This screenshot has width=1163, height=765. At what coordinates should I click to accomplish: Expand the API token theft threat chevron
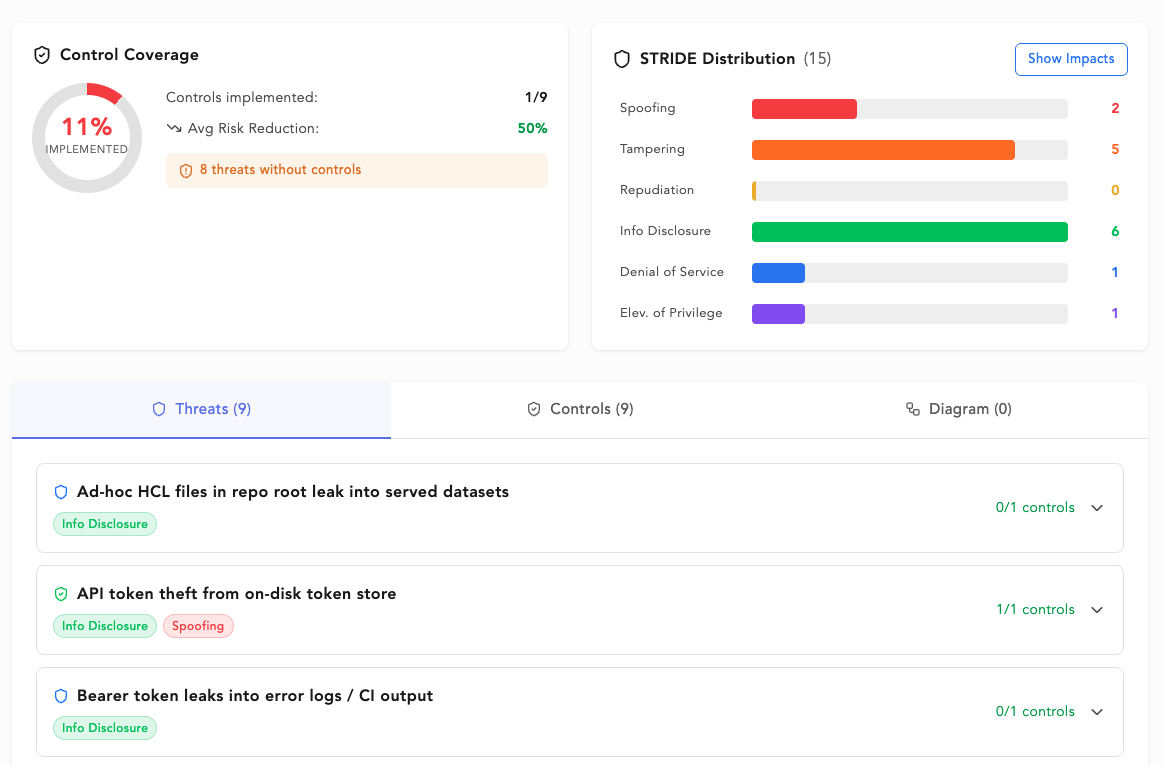1097,610
